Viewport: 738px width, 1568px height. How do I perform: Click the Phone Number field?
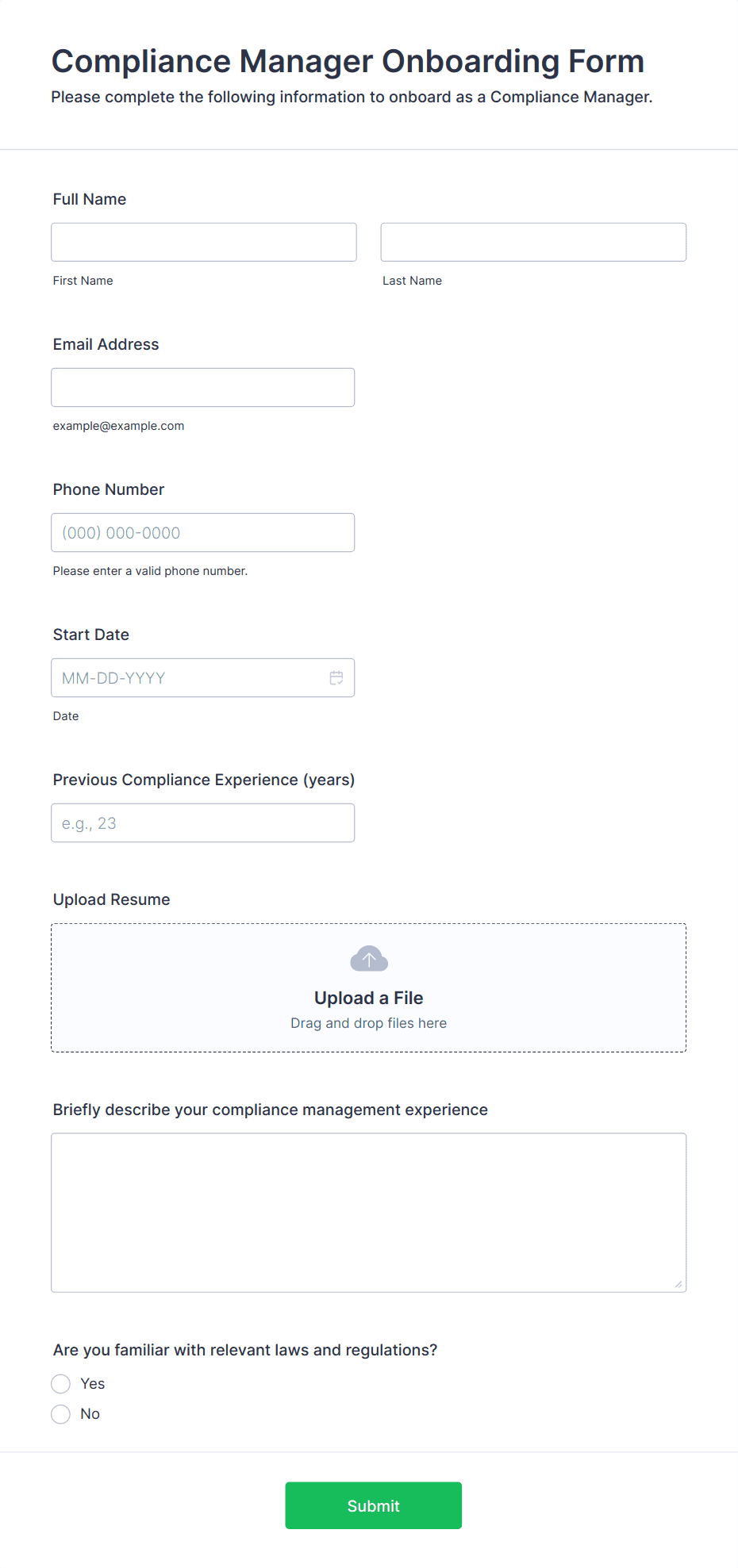click(x=203, y=532)
